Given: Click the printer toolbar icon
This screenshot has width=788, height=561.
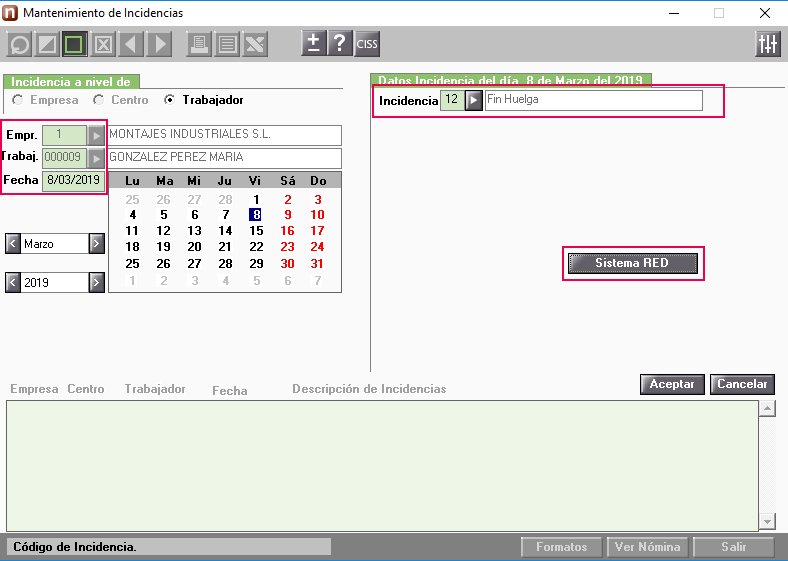Looking at the screenshot, I should pos(199,44).
